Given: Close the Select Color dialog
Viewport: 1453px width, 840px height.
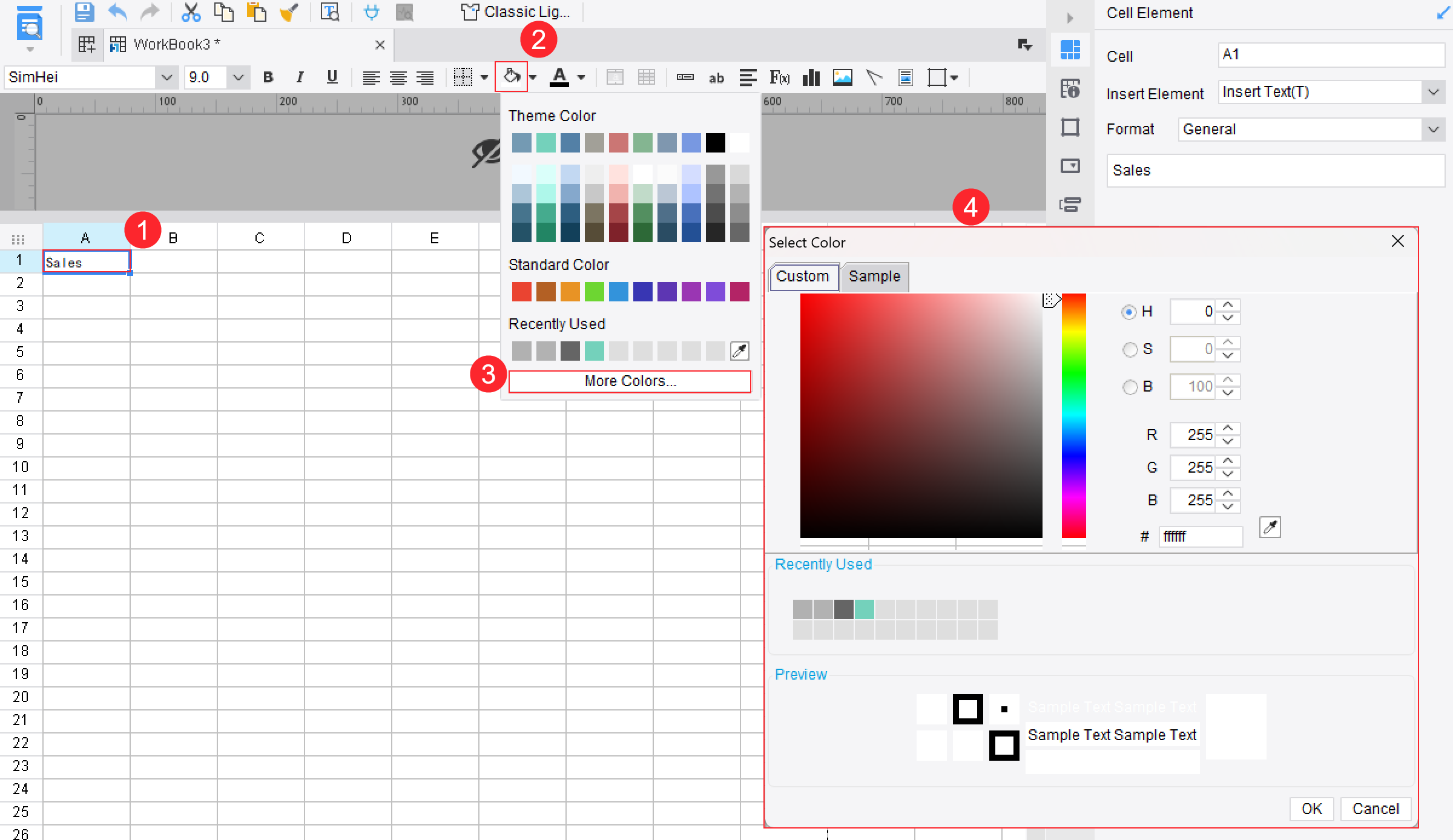Looking at the screenshot, I should point(1397,241).
